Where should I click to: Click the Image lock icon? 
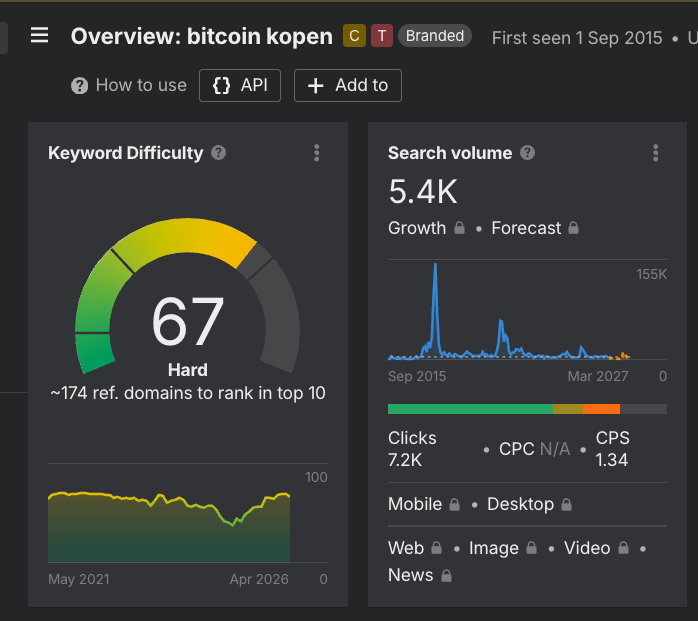pyautogui.click(x=532, y=548)
